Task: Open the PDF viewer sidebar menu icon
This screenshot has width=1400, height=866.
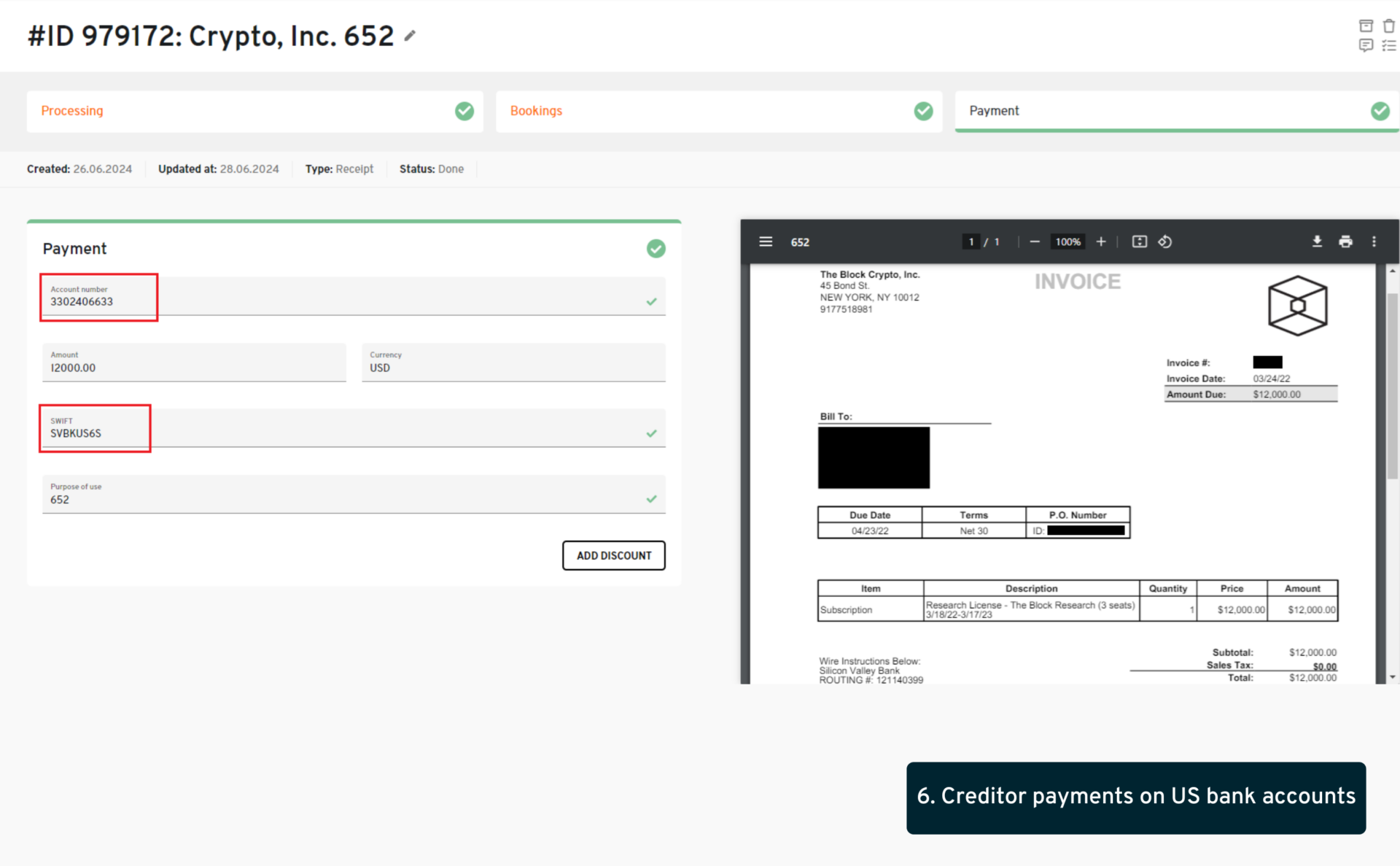Action: tap(766, 241)
